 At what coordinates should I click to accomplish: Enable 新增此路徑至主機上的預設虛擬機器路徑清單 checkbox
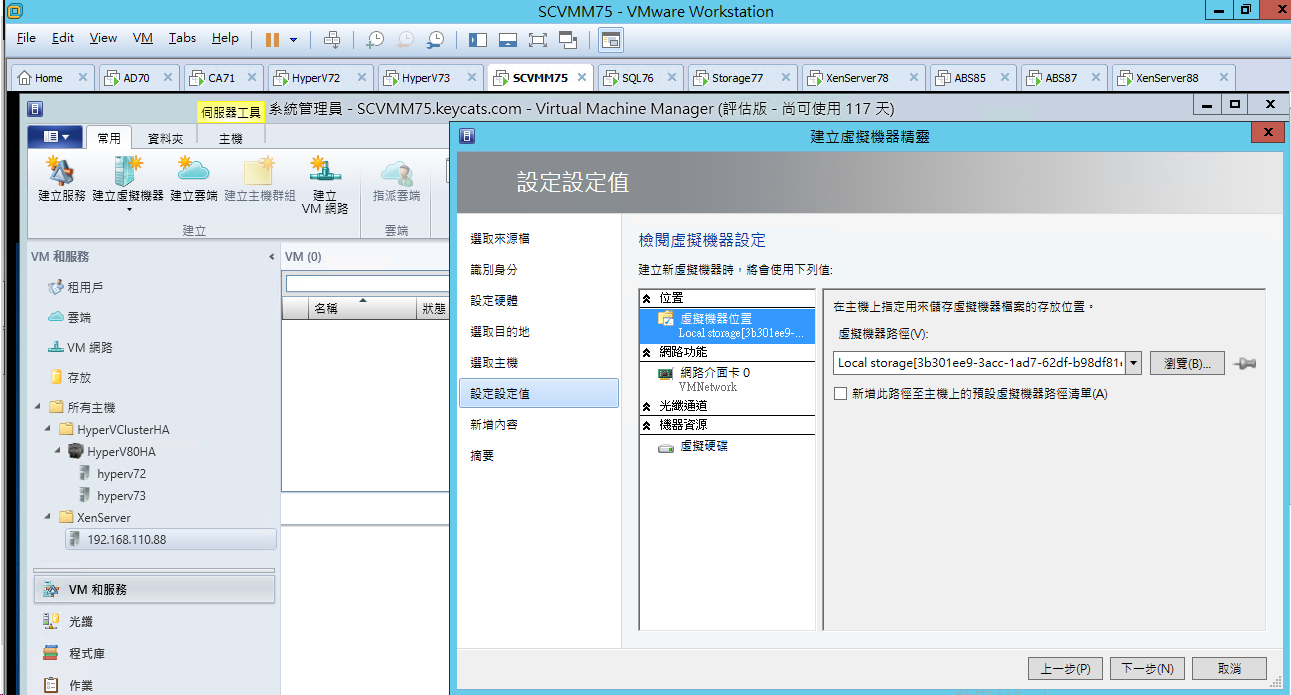tap(841, 394)
